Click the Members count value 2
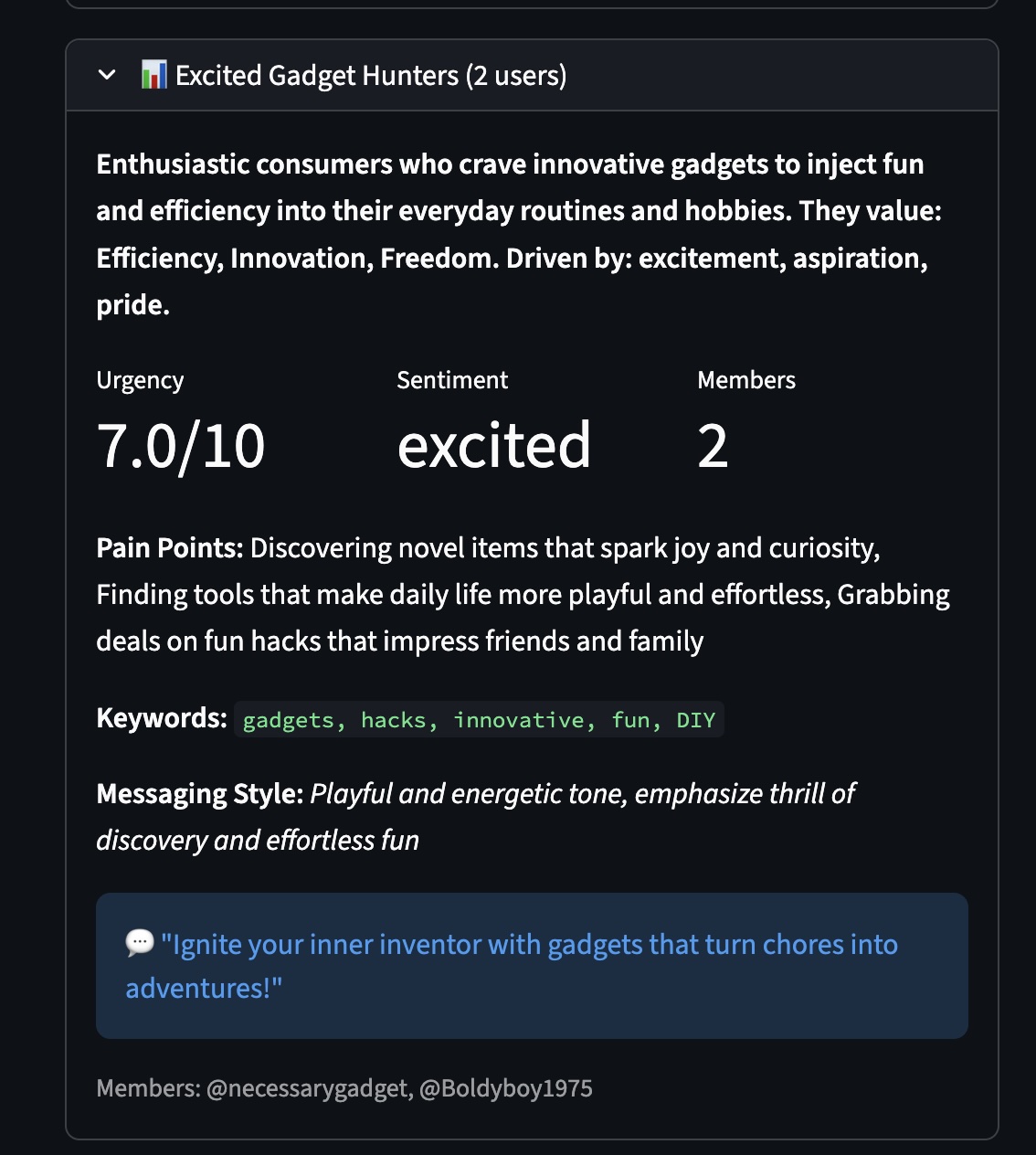Viewport: 1036px width, 1155px height. pos(713,446)
